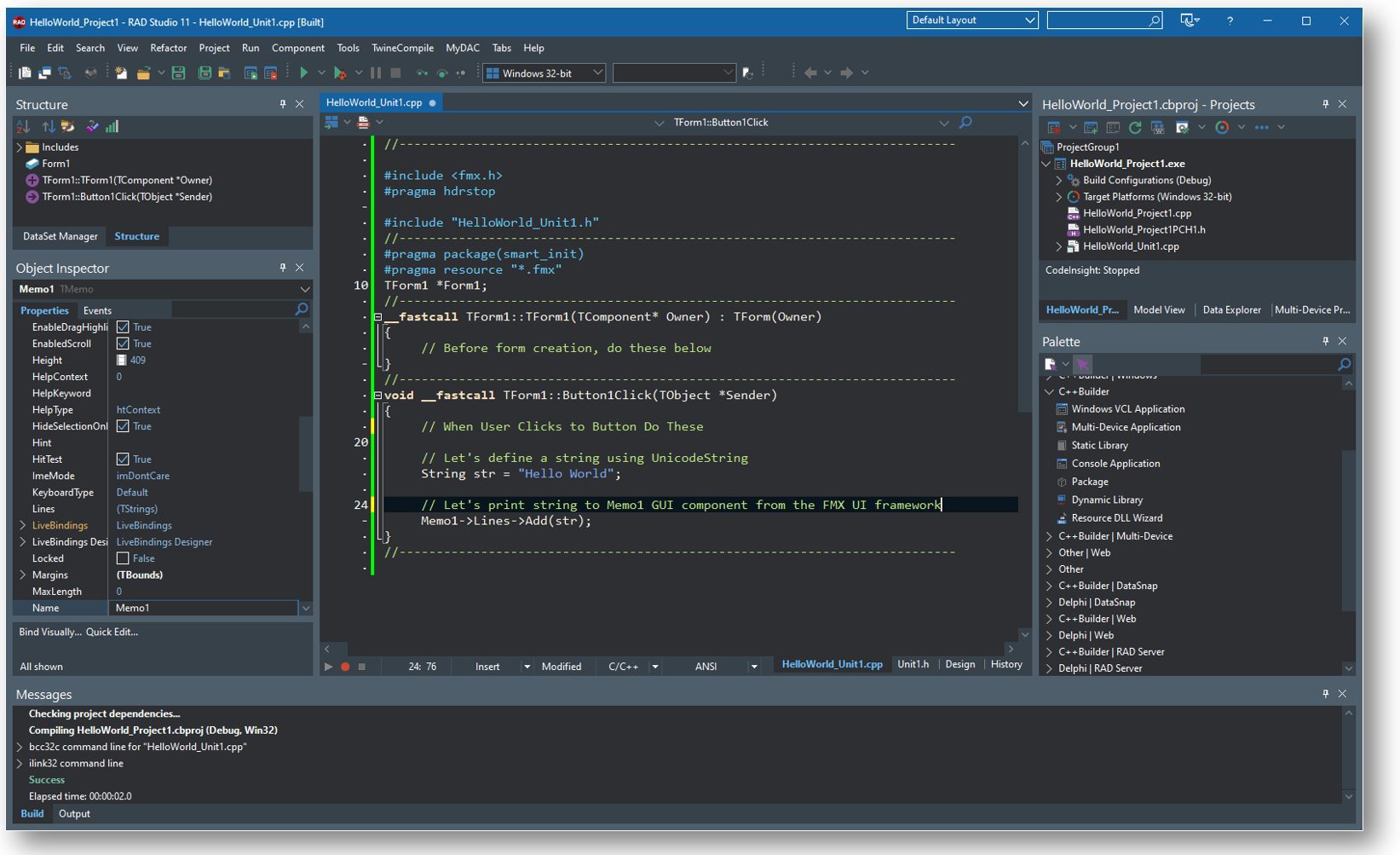The height and width of the screenshot is (855, 1400).
Task: Collapse the C++Builder palette category
Action: tap(1050, 392)
